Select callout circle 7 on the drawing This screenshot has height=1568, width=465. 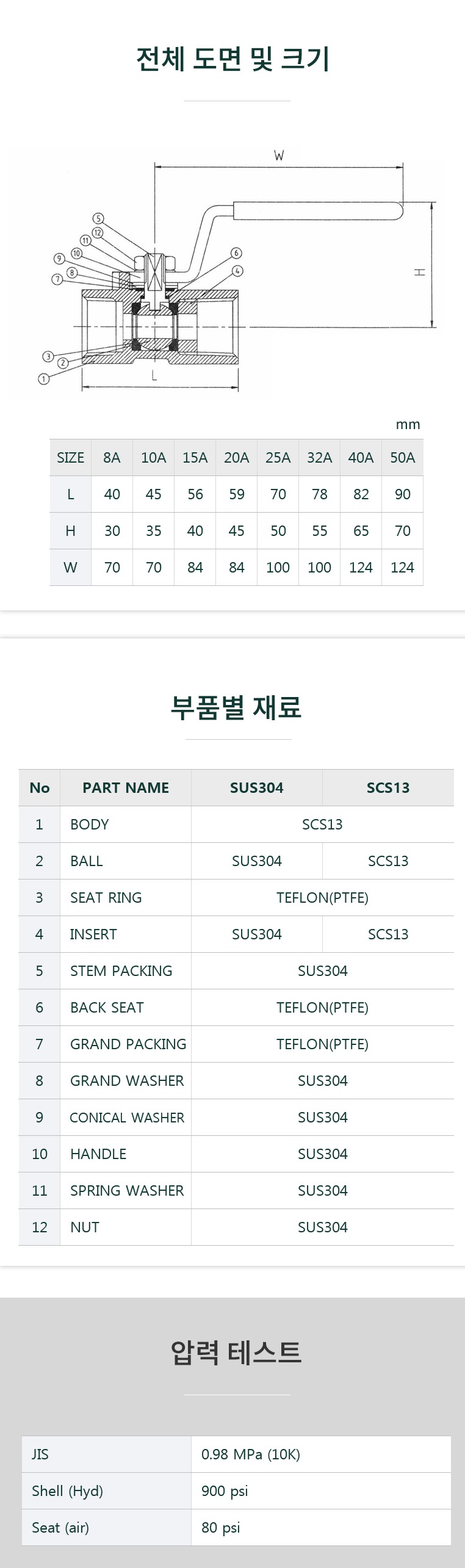pos(57,280)
